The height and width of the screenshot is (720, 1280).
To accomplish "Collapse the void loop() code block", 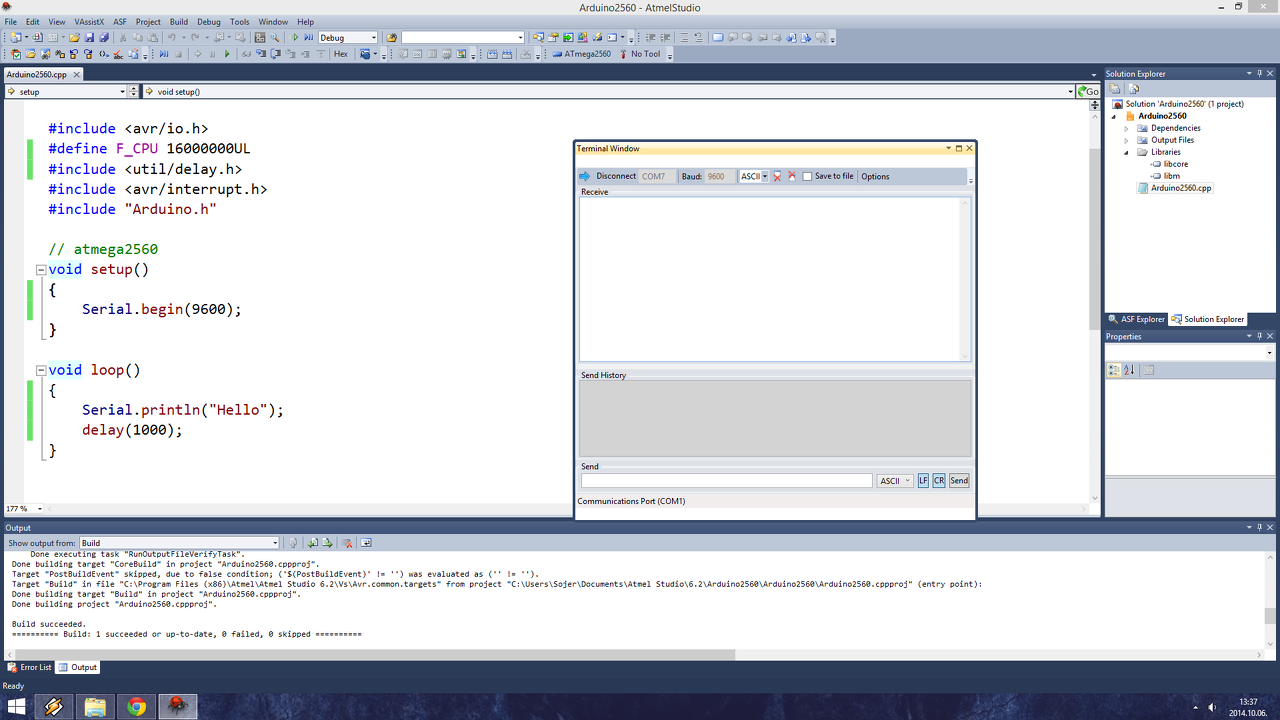I will click(x=41, y=370).
